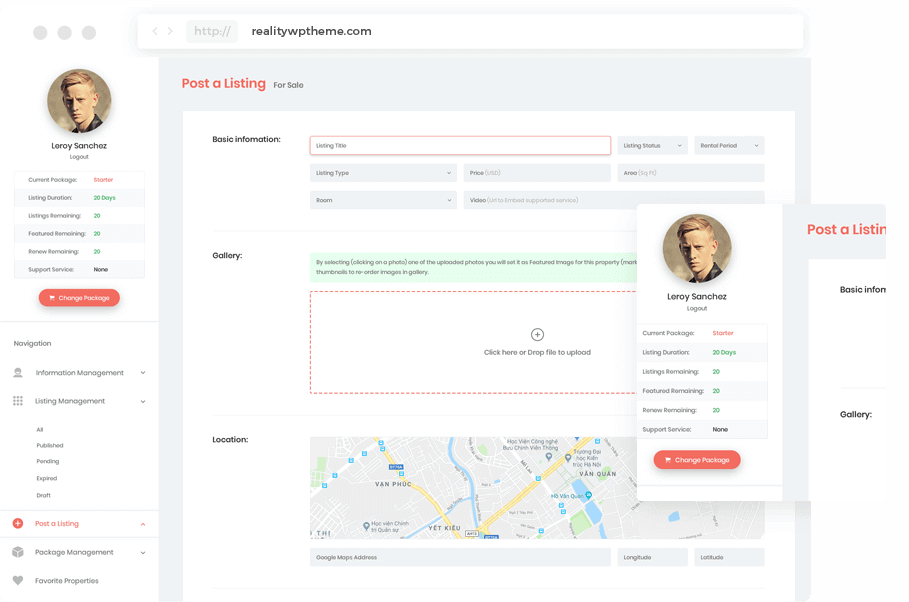Click the Package Management box icon
The image size is (909, 602).
click(x=18, y=552)
